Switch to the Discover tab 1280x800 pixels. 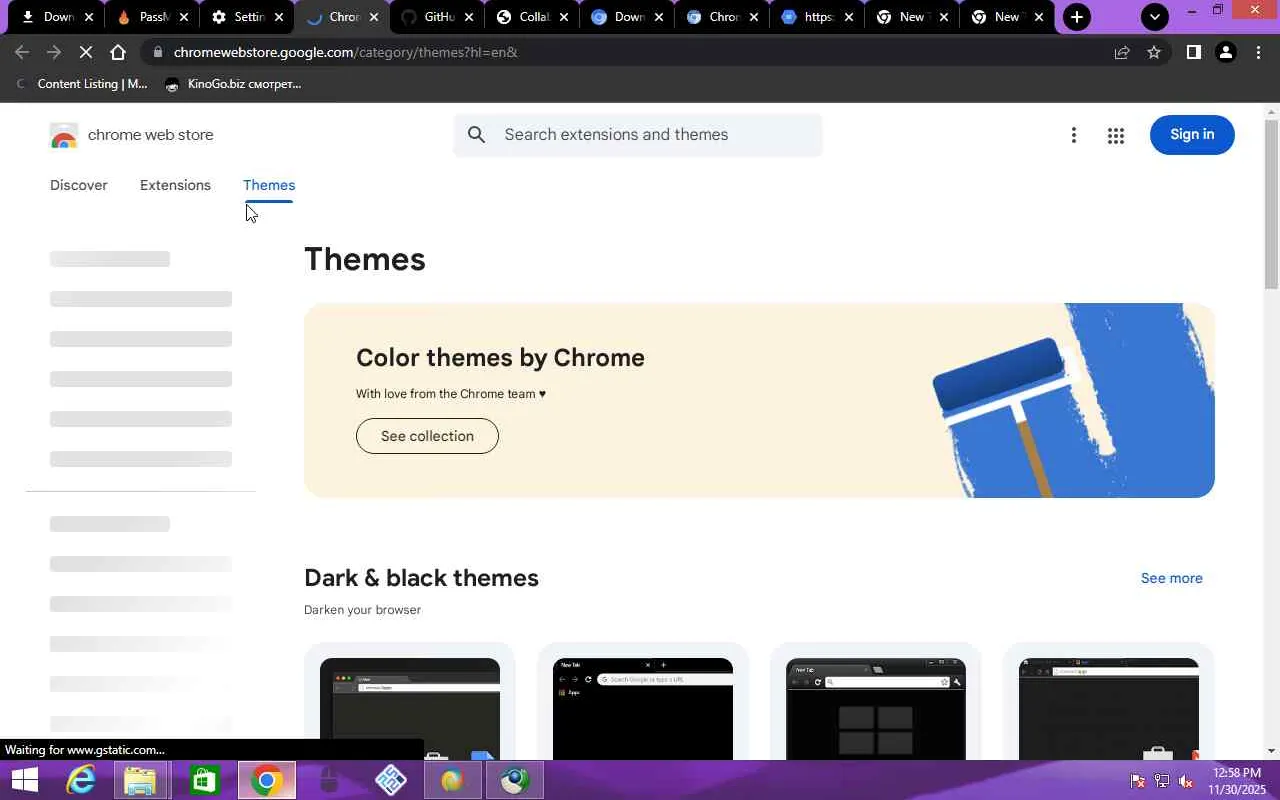click(79, 185)
